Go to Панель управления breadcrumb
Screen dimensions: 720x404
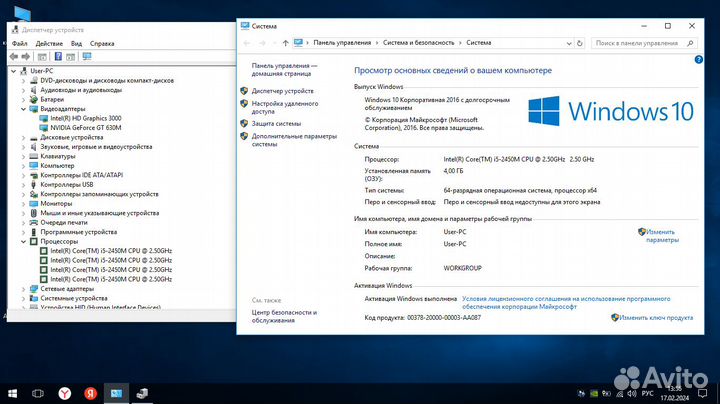point(342,43)
